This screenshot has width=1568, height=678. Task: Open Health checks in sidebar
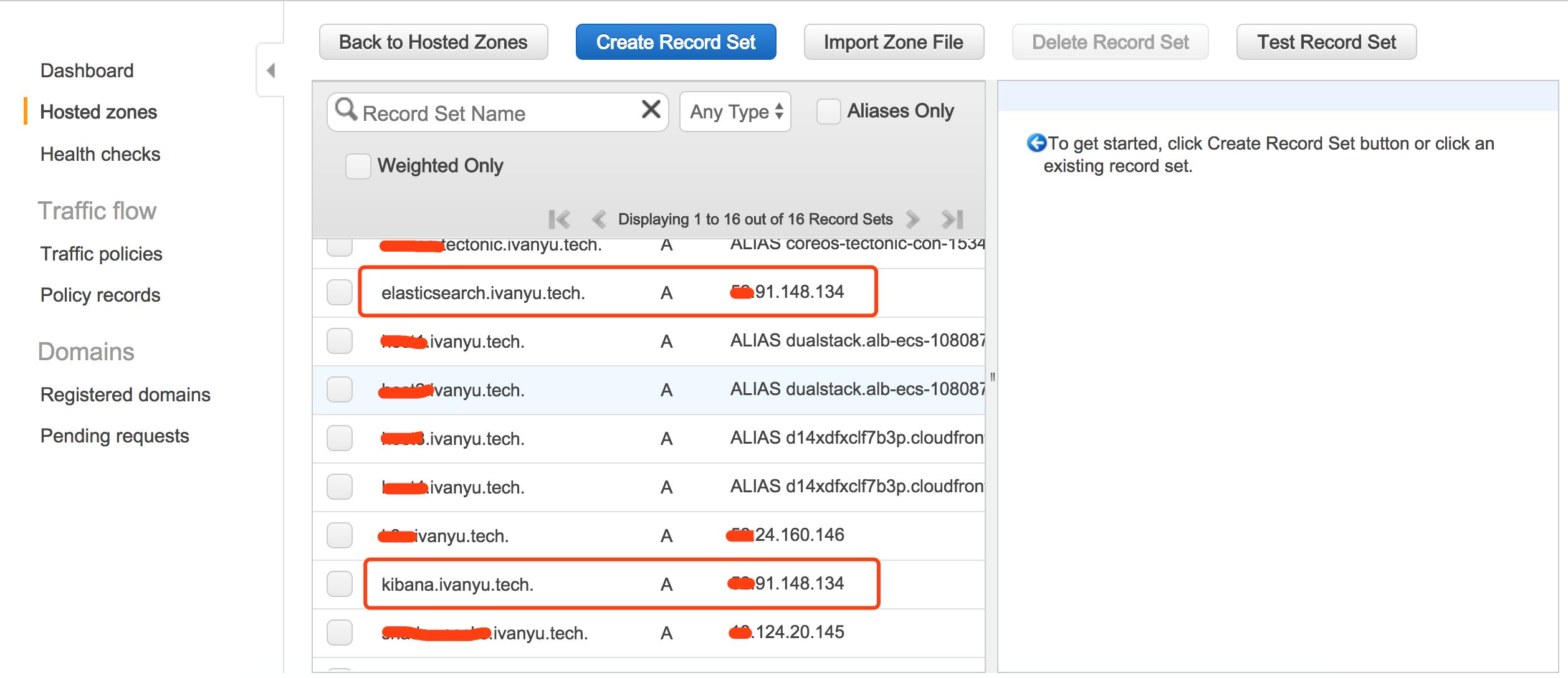100,154
